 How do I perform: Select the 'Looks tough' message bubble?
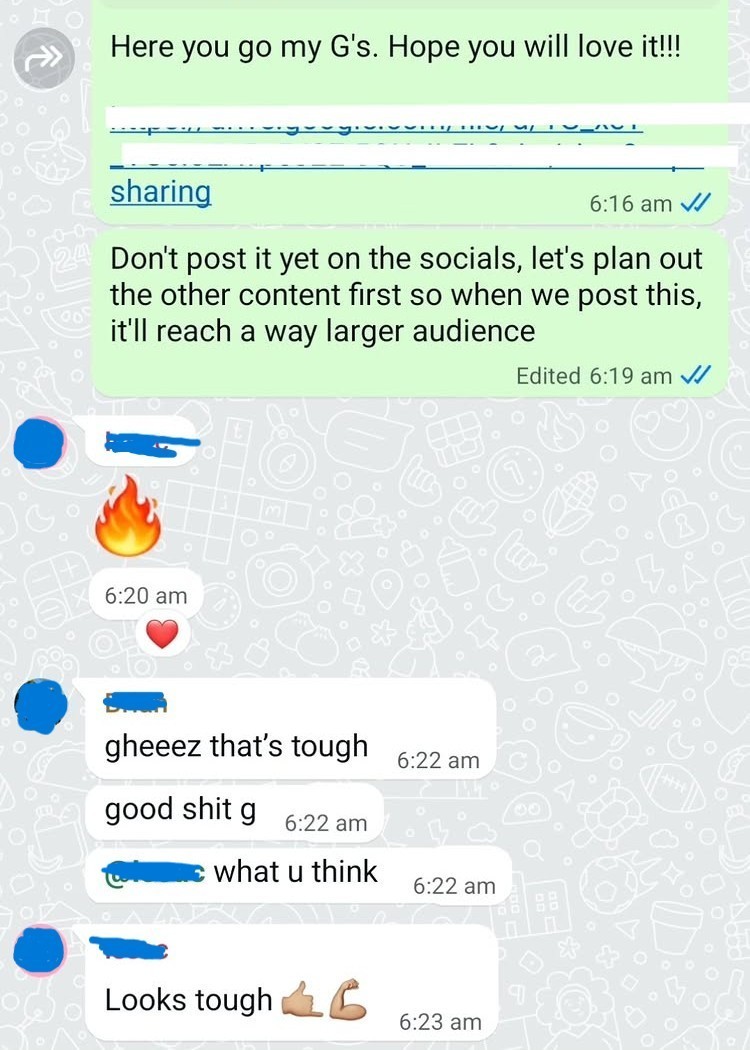tap(291, 982)
